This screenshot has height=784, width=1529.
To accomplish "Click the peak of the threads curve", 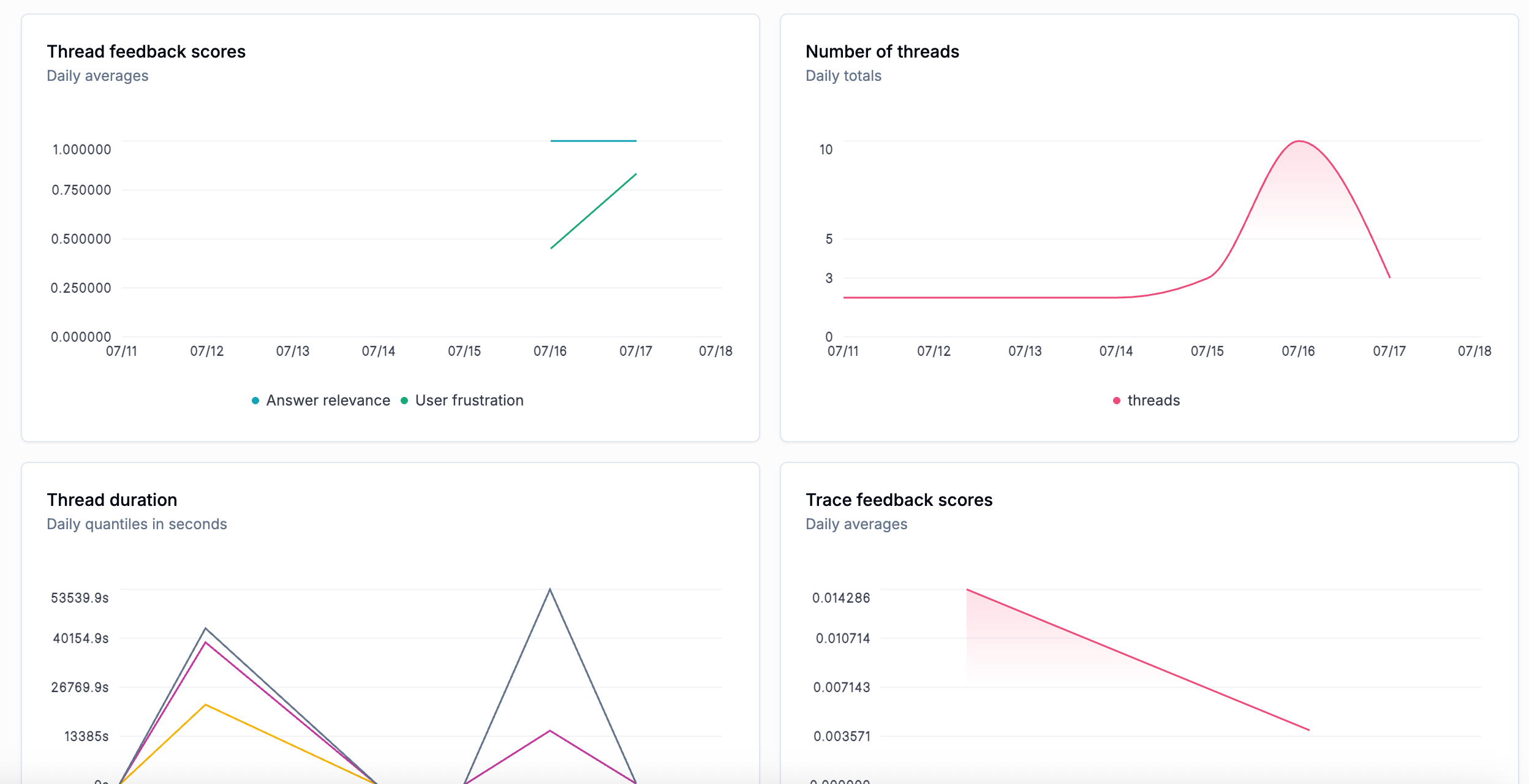I will 1299,142.
